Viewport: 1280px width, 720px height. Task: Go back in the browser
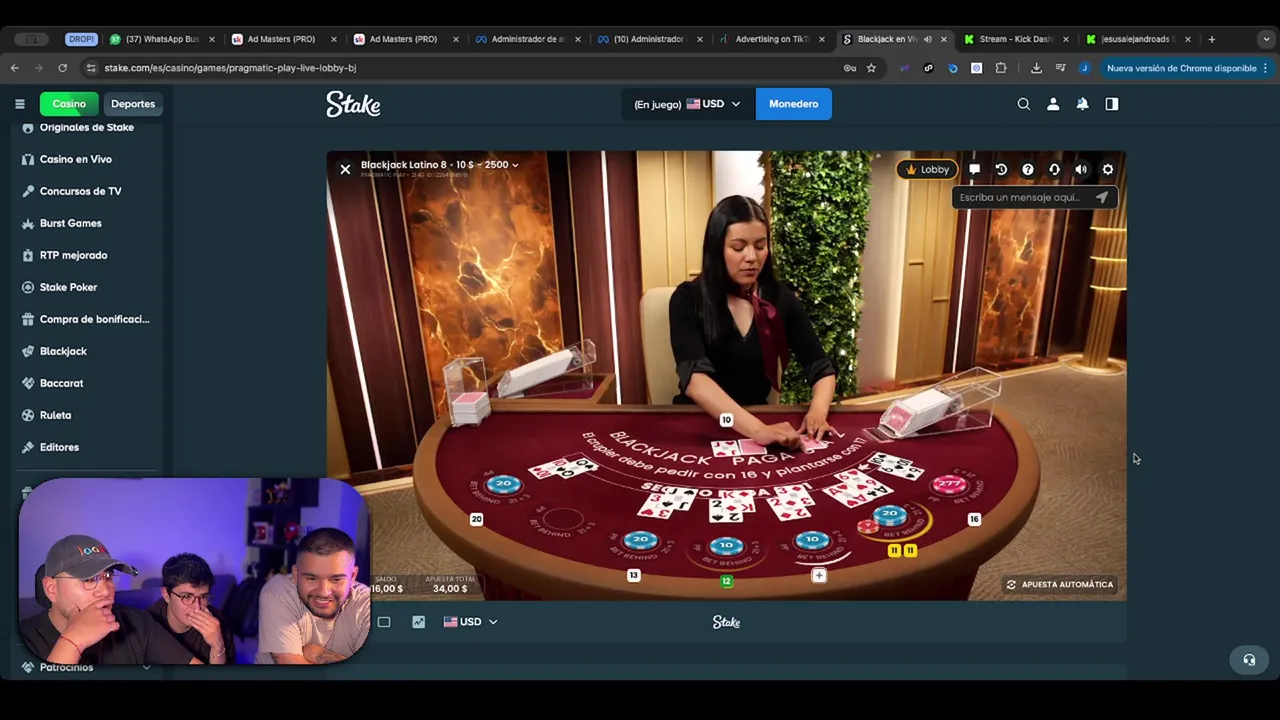pyautogui.click(x=14, y=68)
